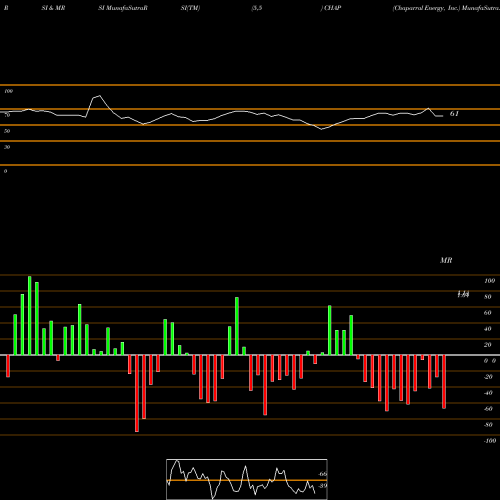Click the MR label above the histogram
Image resolution: width=500 pixels, height=500 pixels.
tap(446, 260)
